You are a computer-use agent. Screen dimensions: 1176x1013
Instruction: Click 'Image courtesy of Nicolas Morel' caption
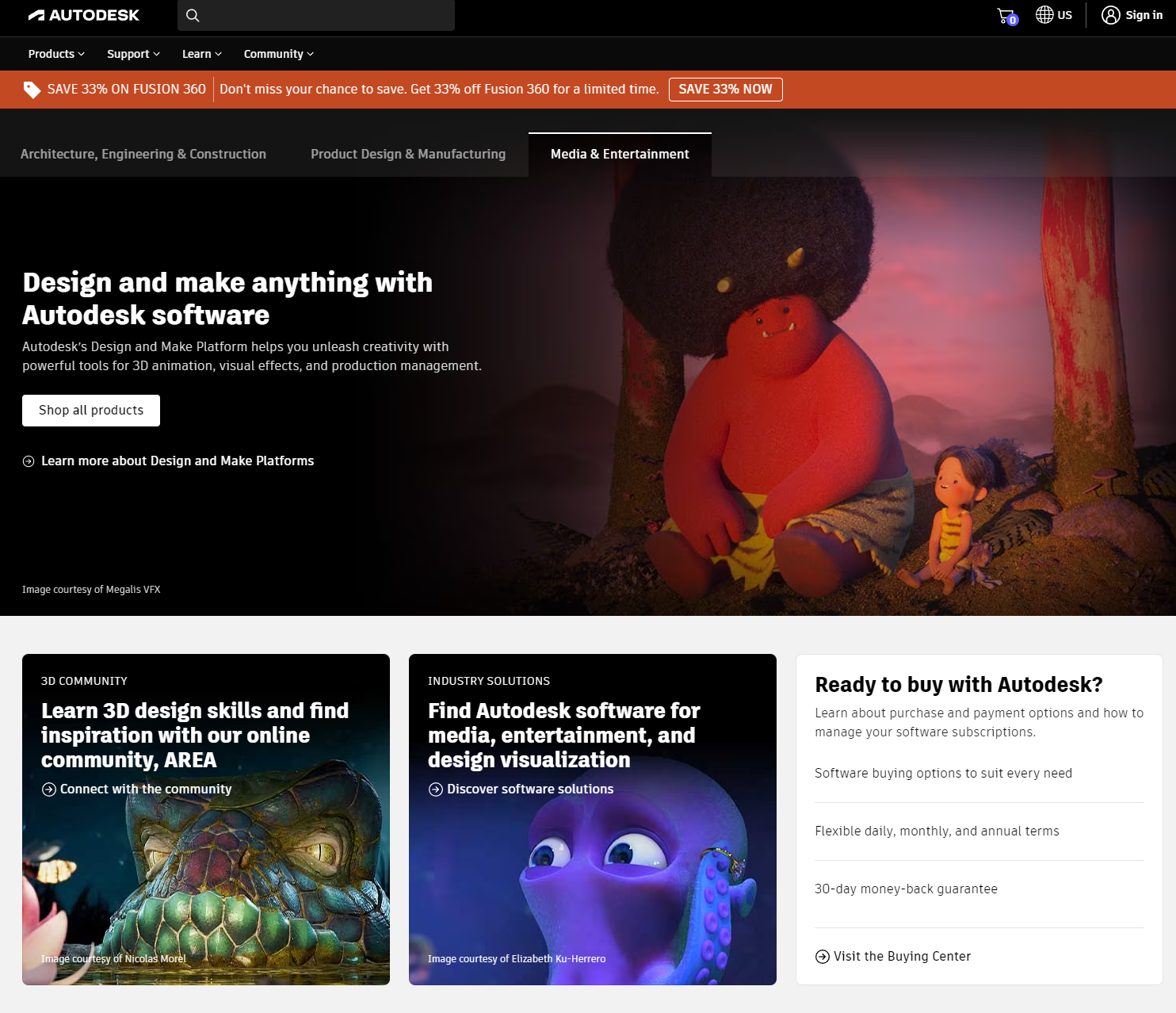point(113,959)
